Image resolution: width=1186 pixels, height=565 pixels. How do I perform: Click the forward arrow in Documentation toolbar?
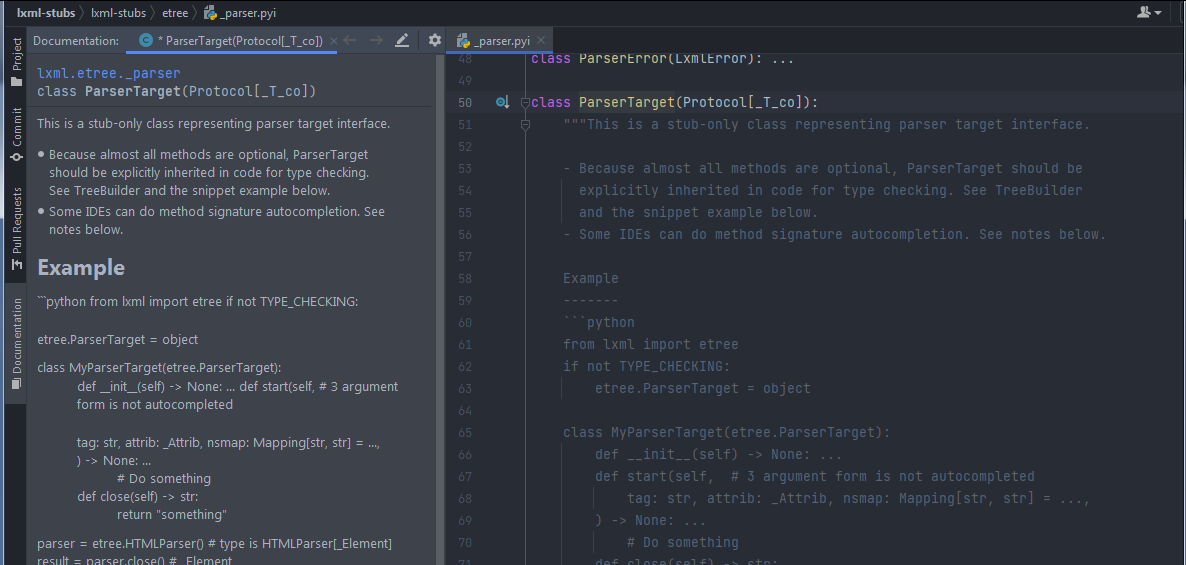(376, 41)
